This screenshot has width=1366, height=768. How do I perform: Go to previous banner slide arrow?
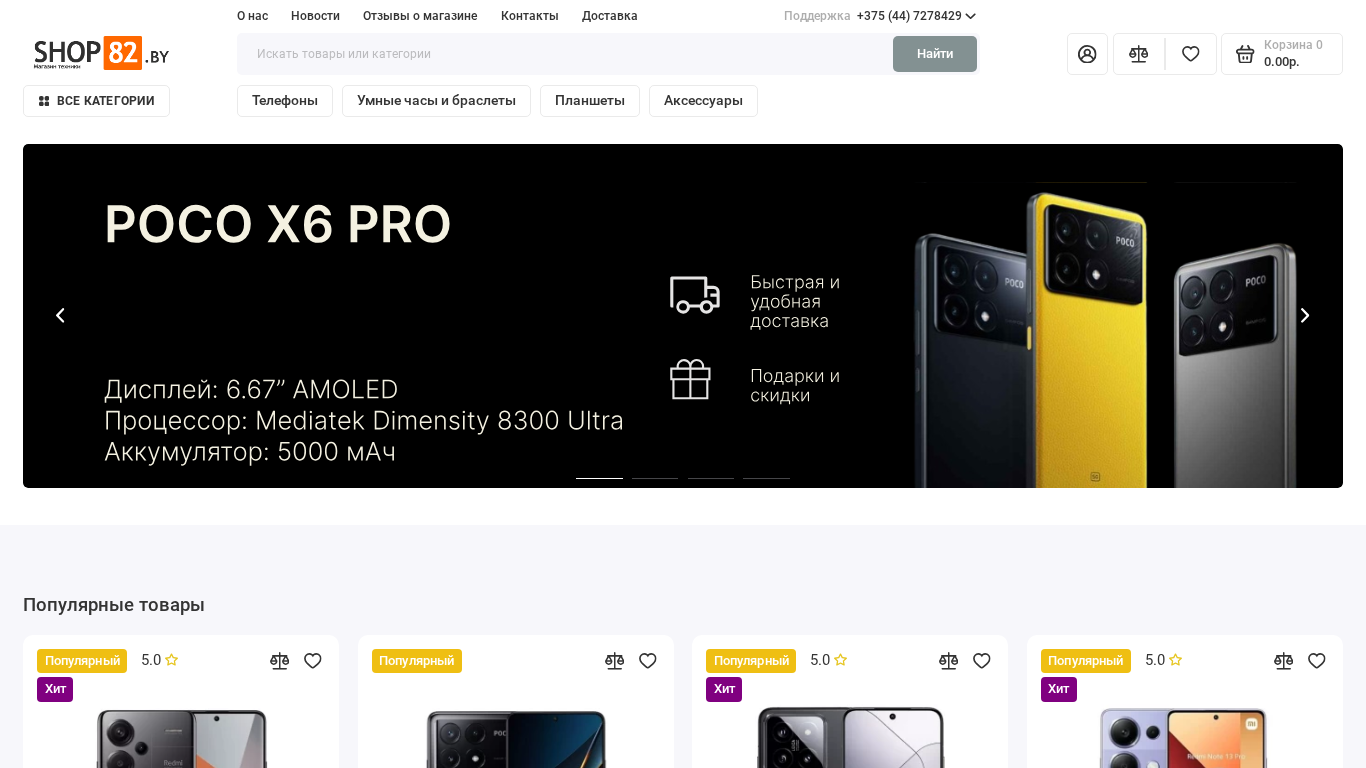pyautogui.click(x=60, y=315)
